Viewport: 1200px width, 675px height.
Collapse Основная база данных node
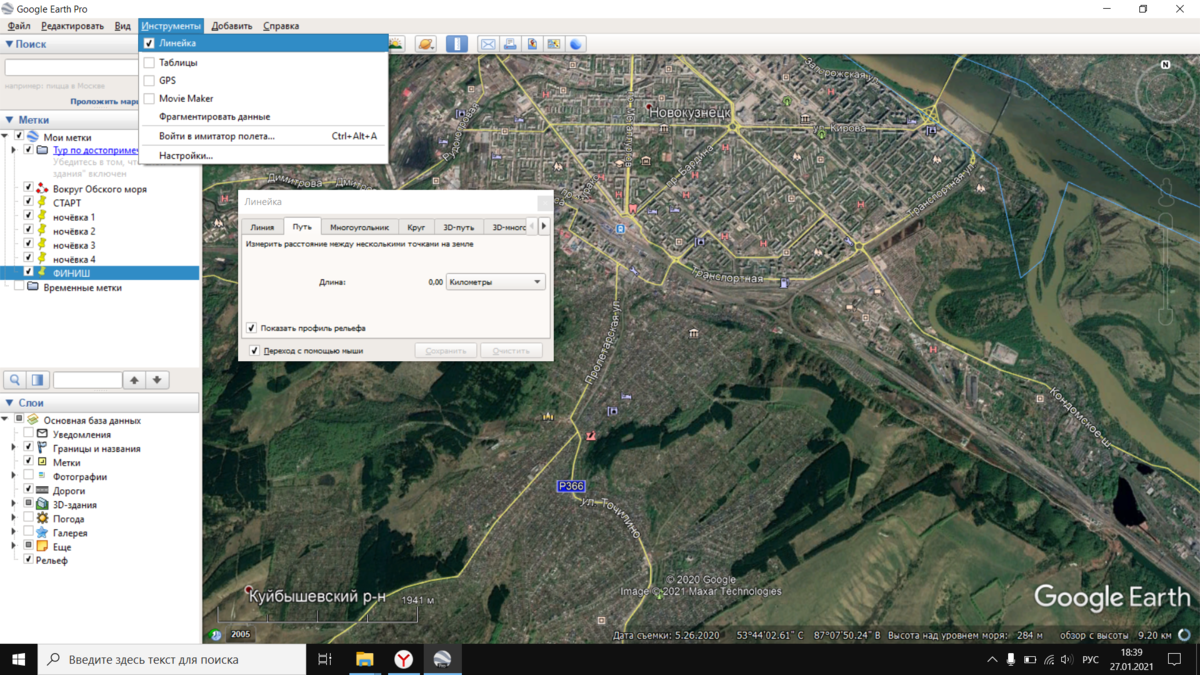pyautogui.click(x=5, y=420)
